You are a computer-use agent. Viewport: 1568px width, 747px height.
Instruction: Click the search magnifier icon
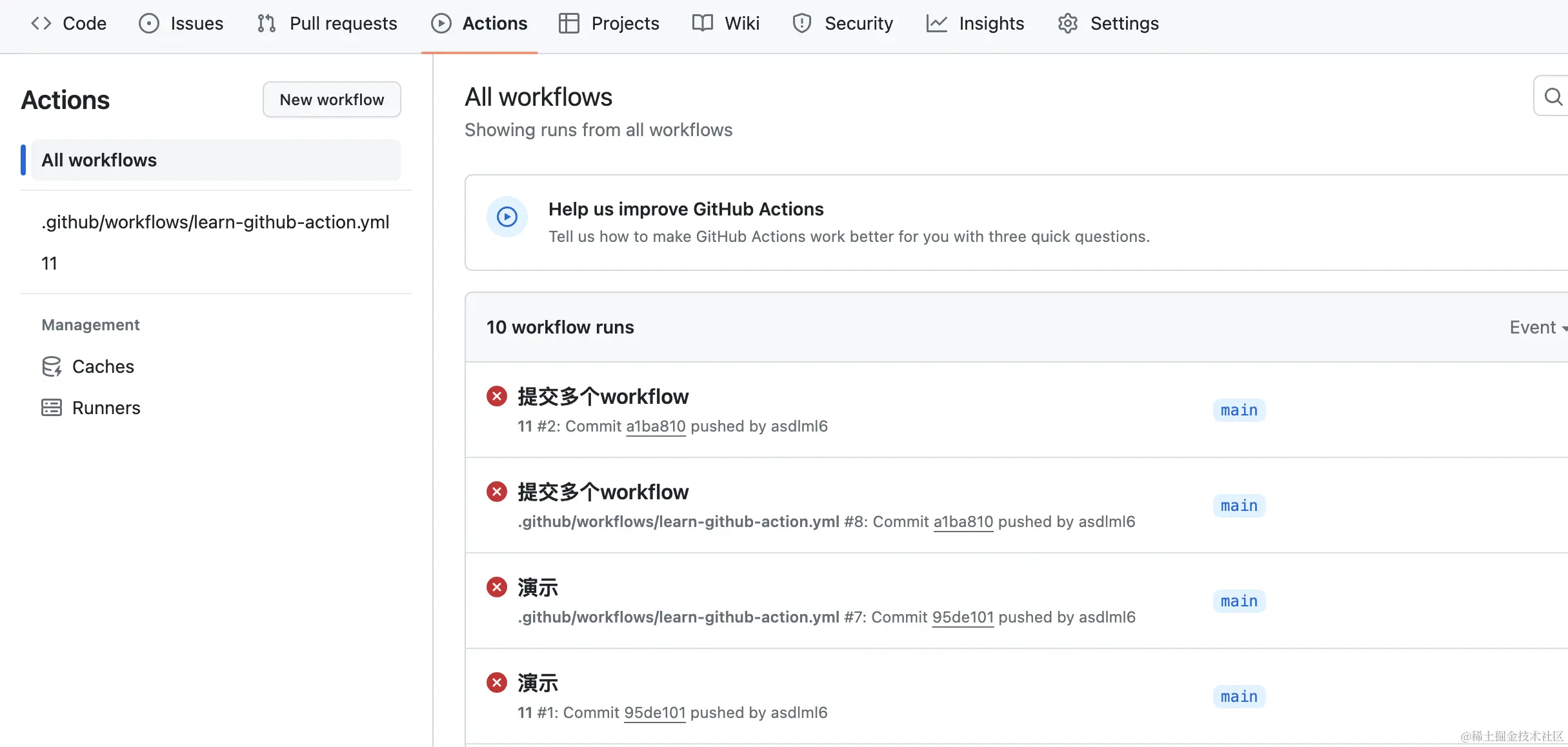coord(1553,97)
